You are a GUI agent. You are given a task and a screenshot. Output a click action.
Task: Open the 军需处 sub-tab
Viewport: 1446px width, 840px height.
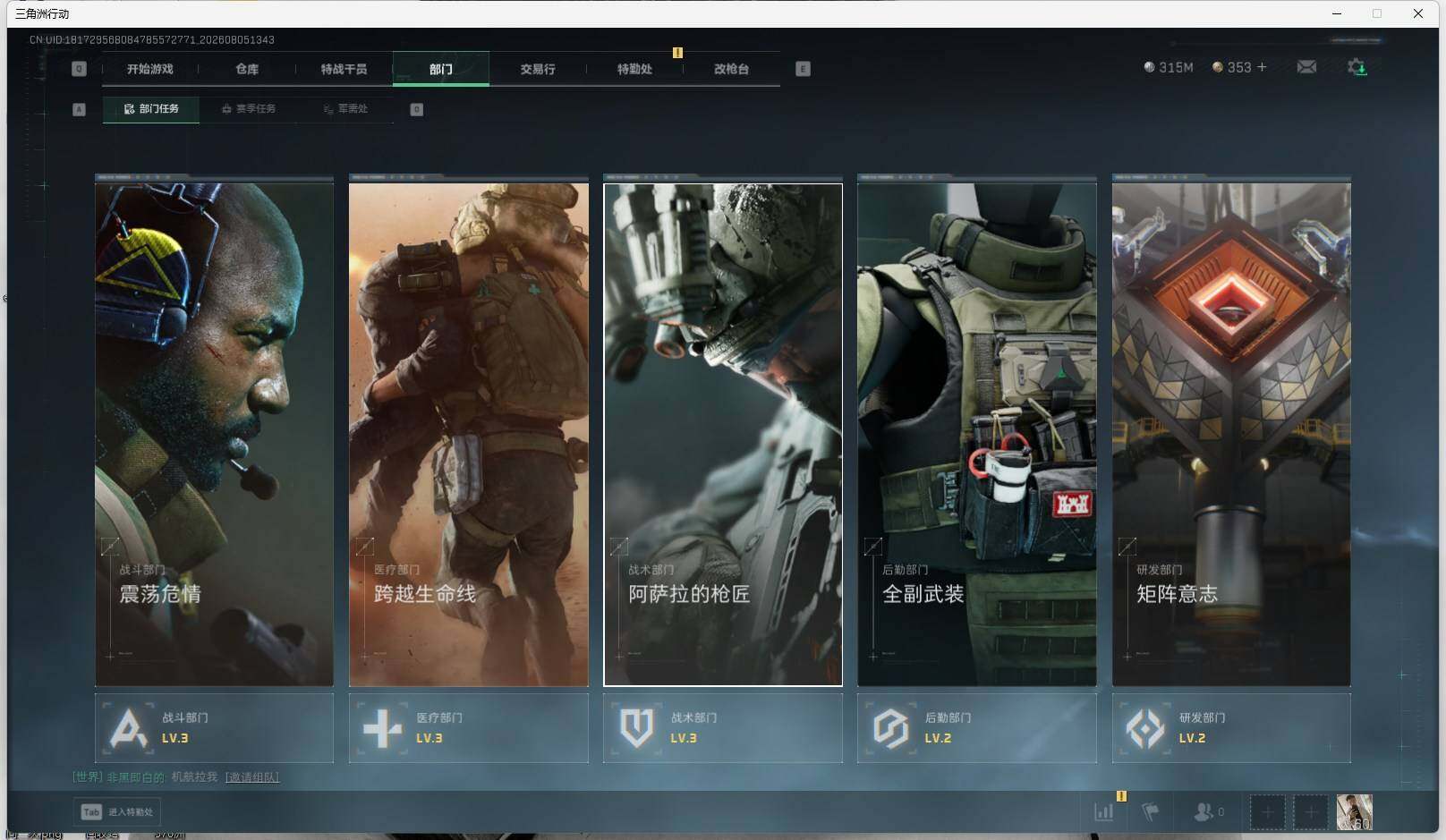(x=345, y=109)
